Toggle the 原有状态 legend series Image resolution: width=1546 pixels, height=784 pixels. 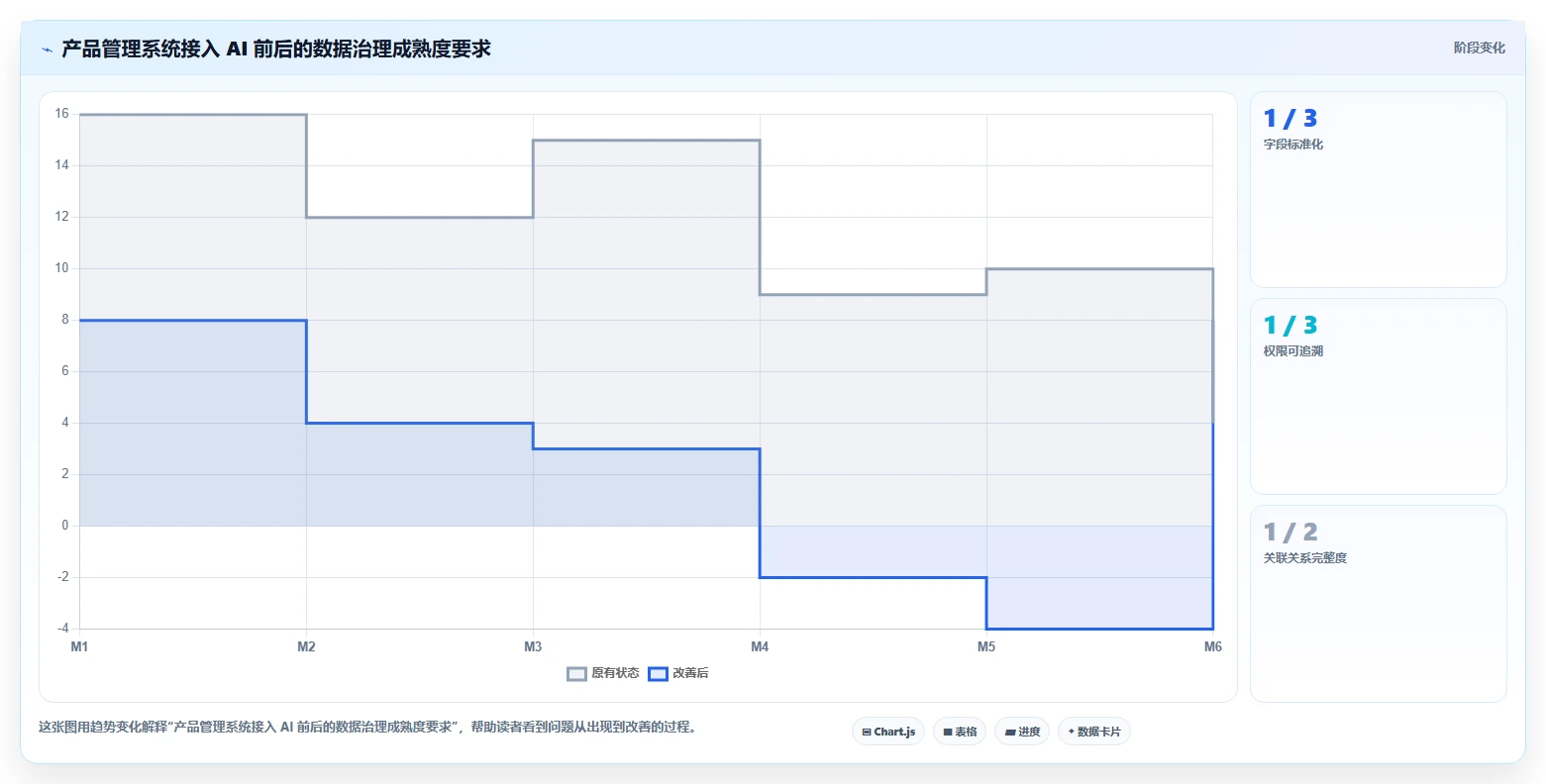tap(603, 673)
